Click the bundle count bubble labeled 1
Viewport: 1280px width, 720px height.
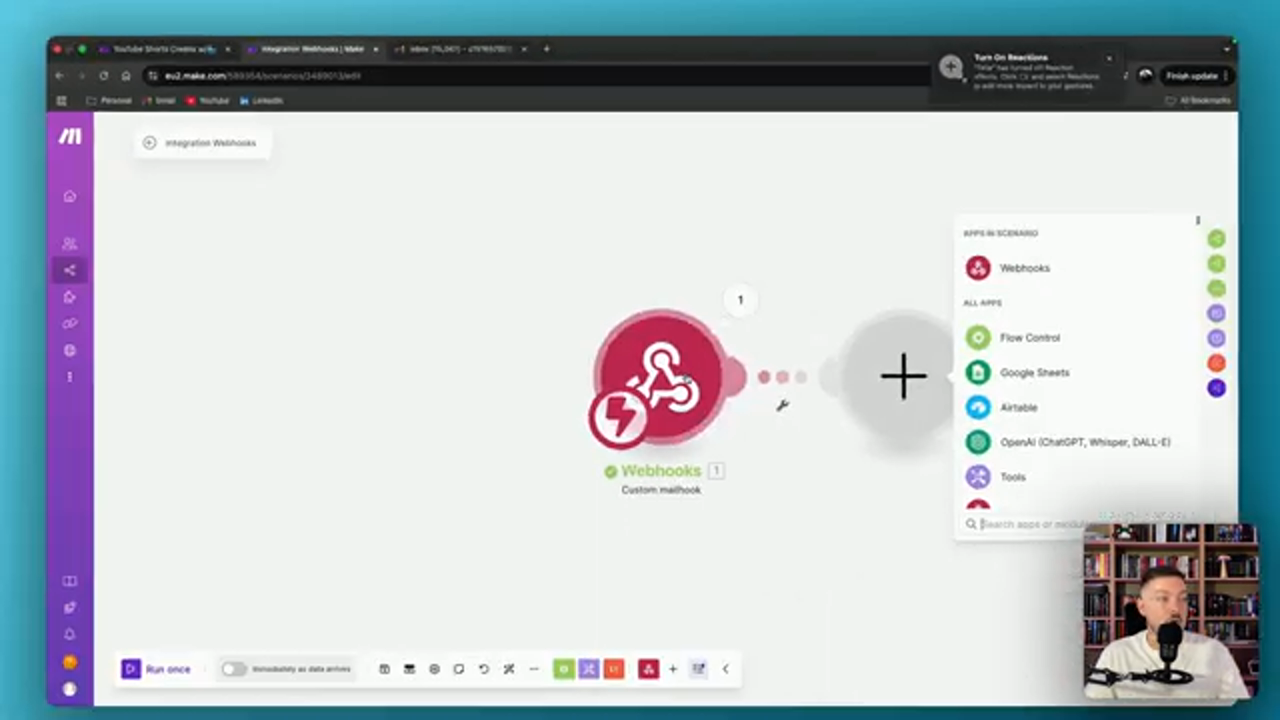[740, 300]
